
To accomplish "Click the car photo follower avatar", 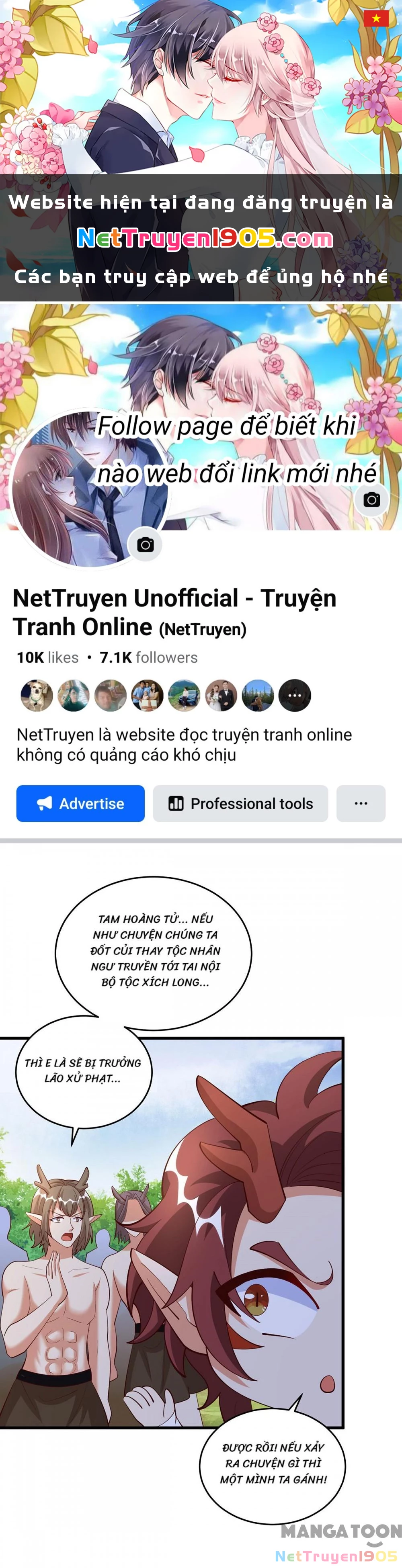I will (184, 695).
